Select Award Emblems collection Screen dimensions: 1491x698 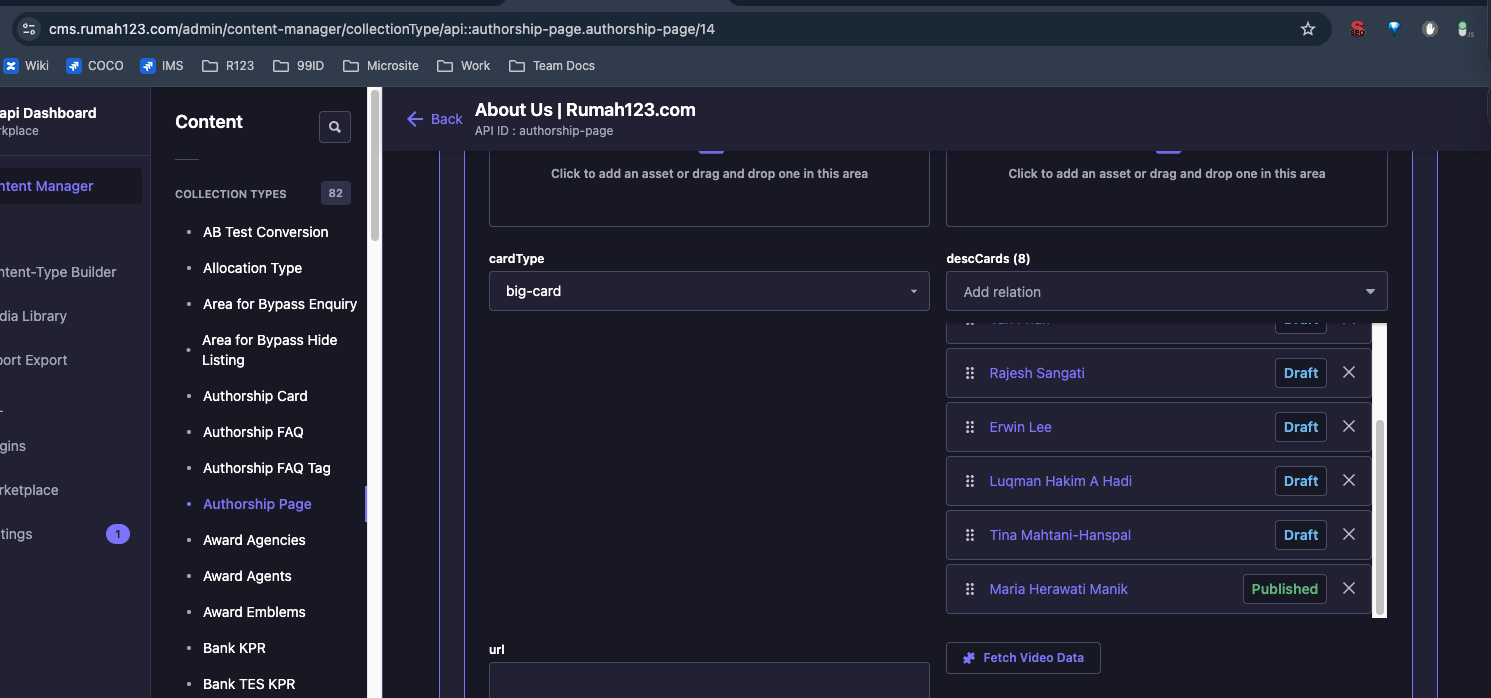click(254, 612)
